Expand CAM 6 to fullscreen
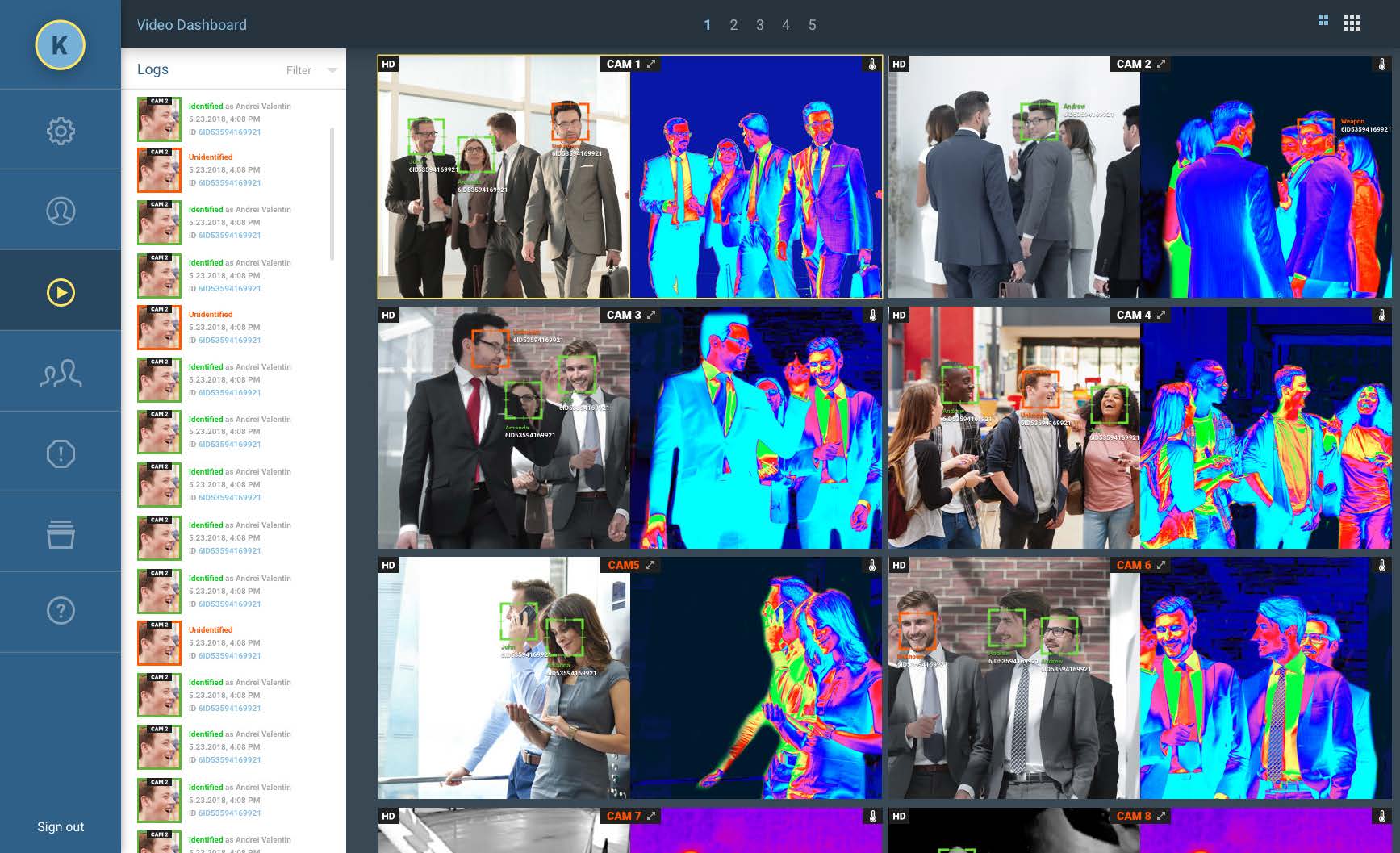 pyautogui.click(x=1161, y=565)
